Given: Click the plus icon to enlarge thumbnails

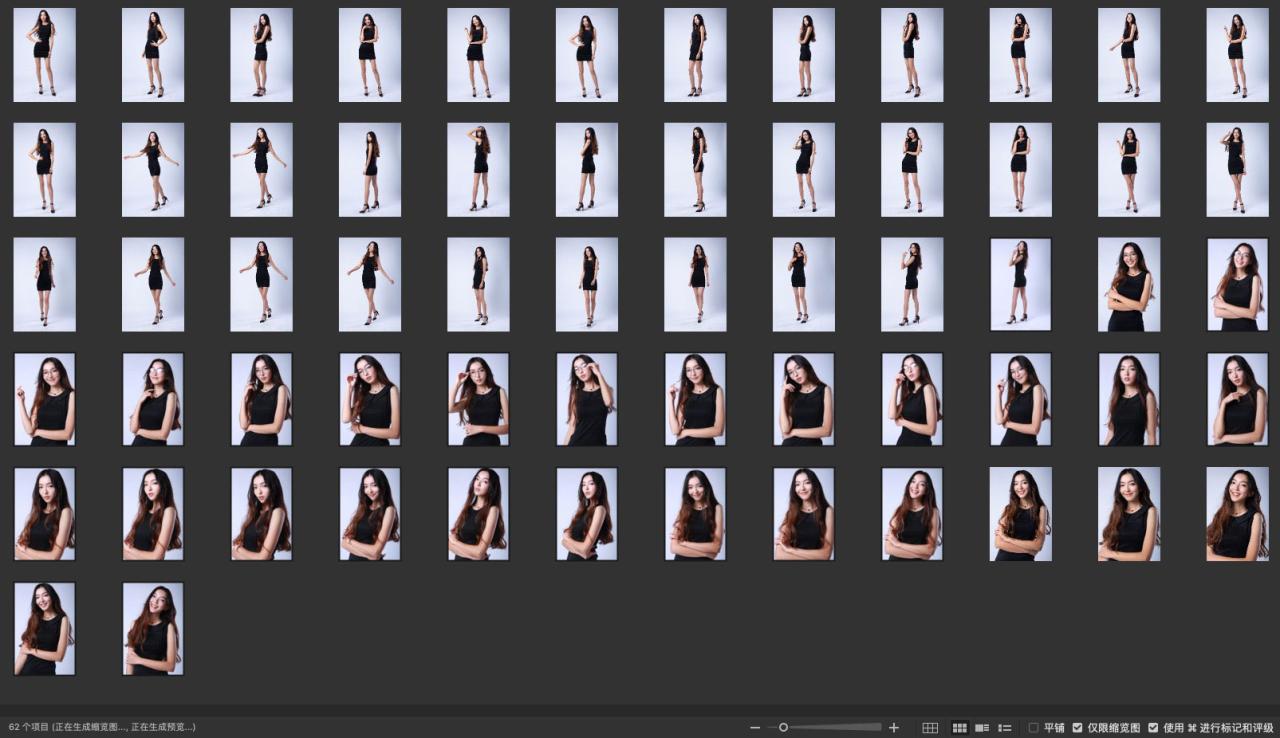Looking at the screenshot, I should point(894,728).
